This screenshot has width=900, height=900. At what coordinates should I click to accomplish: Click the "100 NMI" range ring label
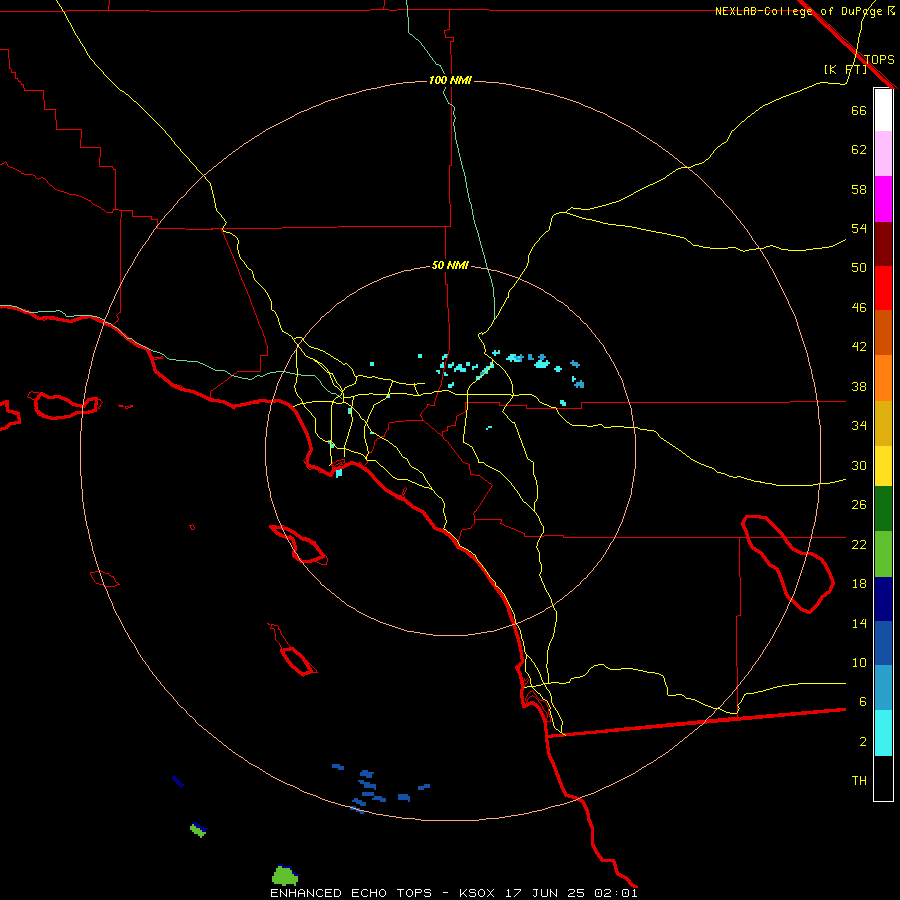point(450,80)
